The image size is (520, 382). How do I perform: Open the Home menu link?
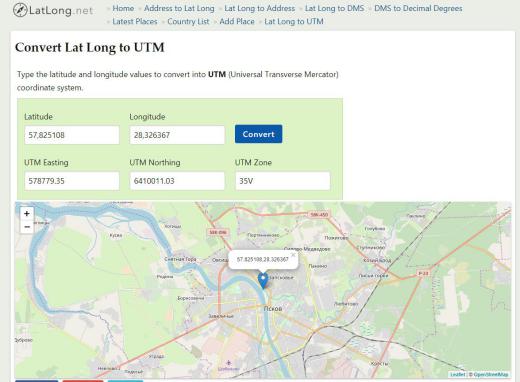point(123,8)
